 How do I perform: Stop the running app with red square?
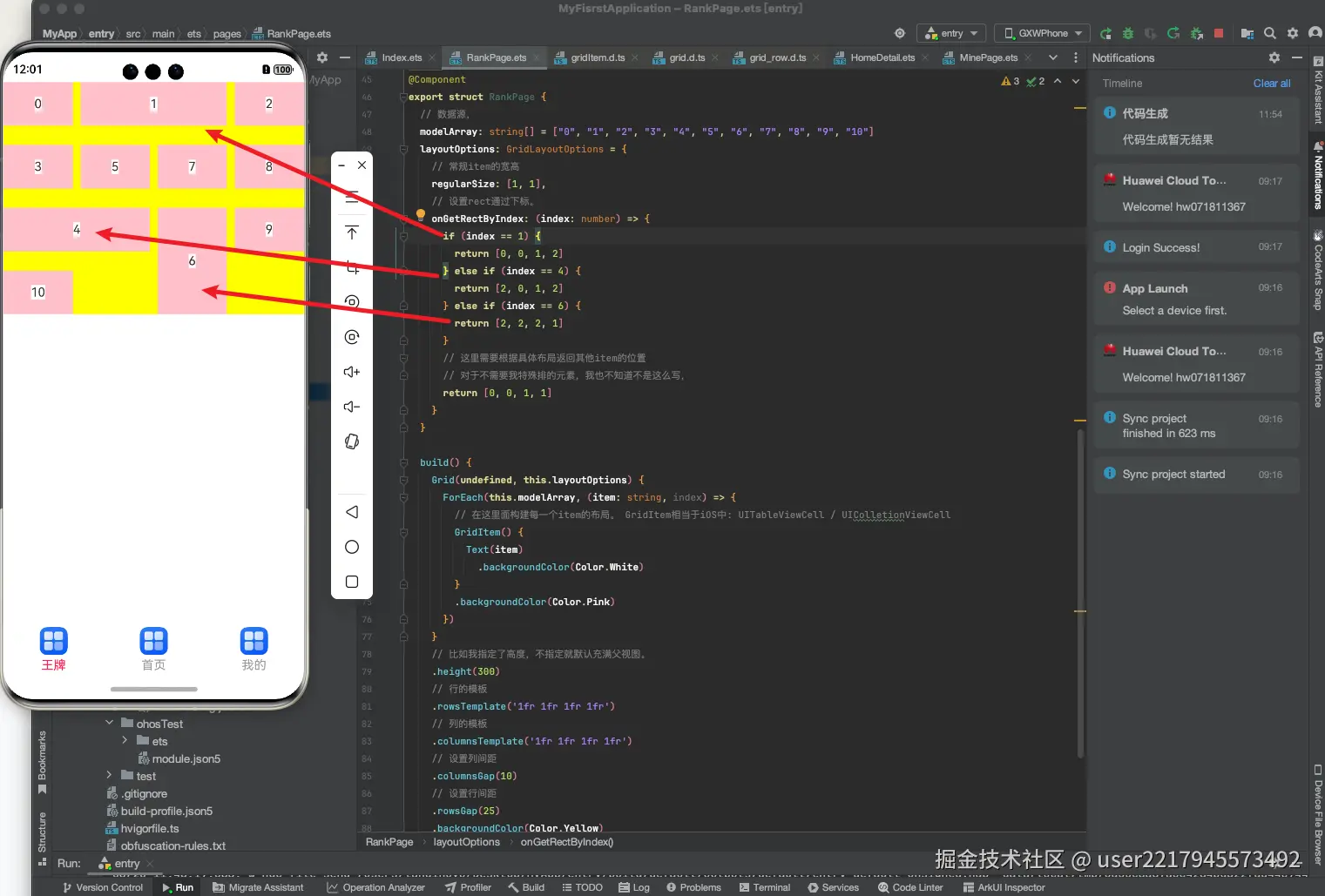pos(1219,33)
